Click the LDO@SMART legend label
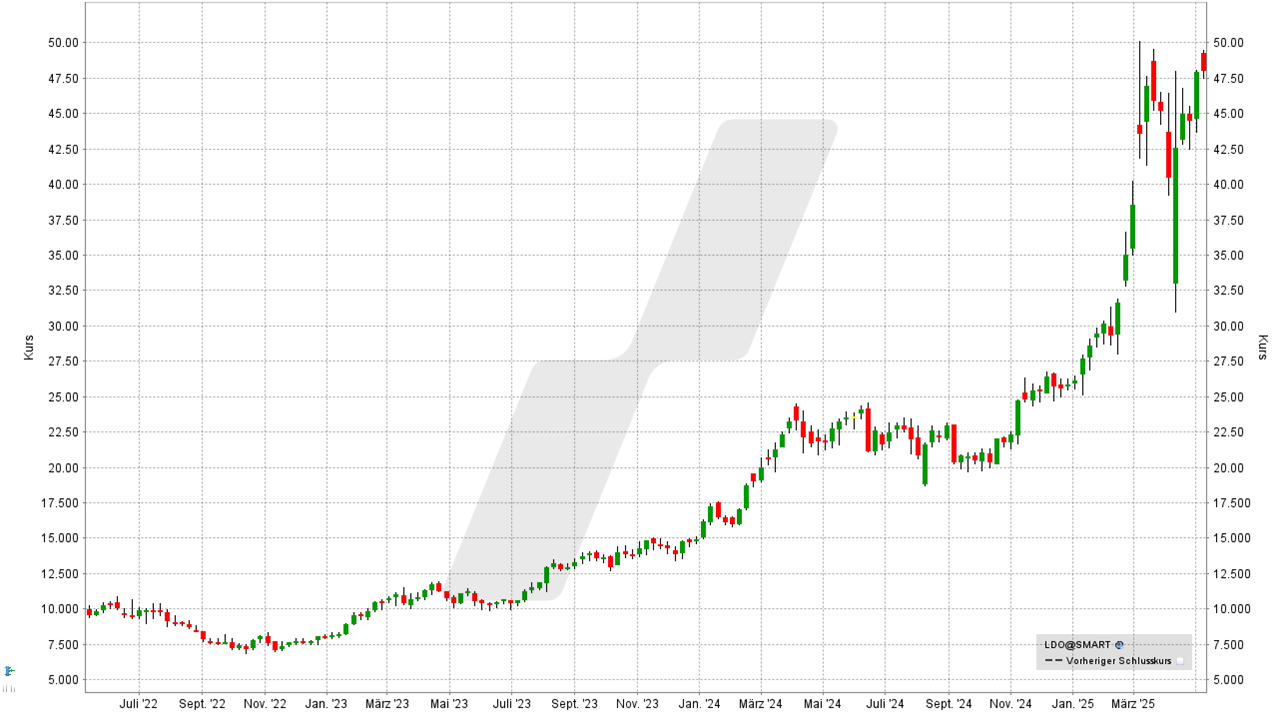Image resolution: width=1280 pixels, height=720 pixels. click(1077, 645)
